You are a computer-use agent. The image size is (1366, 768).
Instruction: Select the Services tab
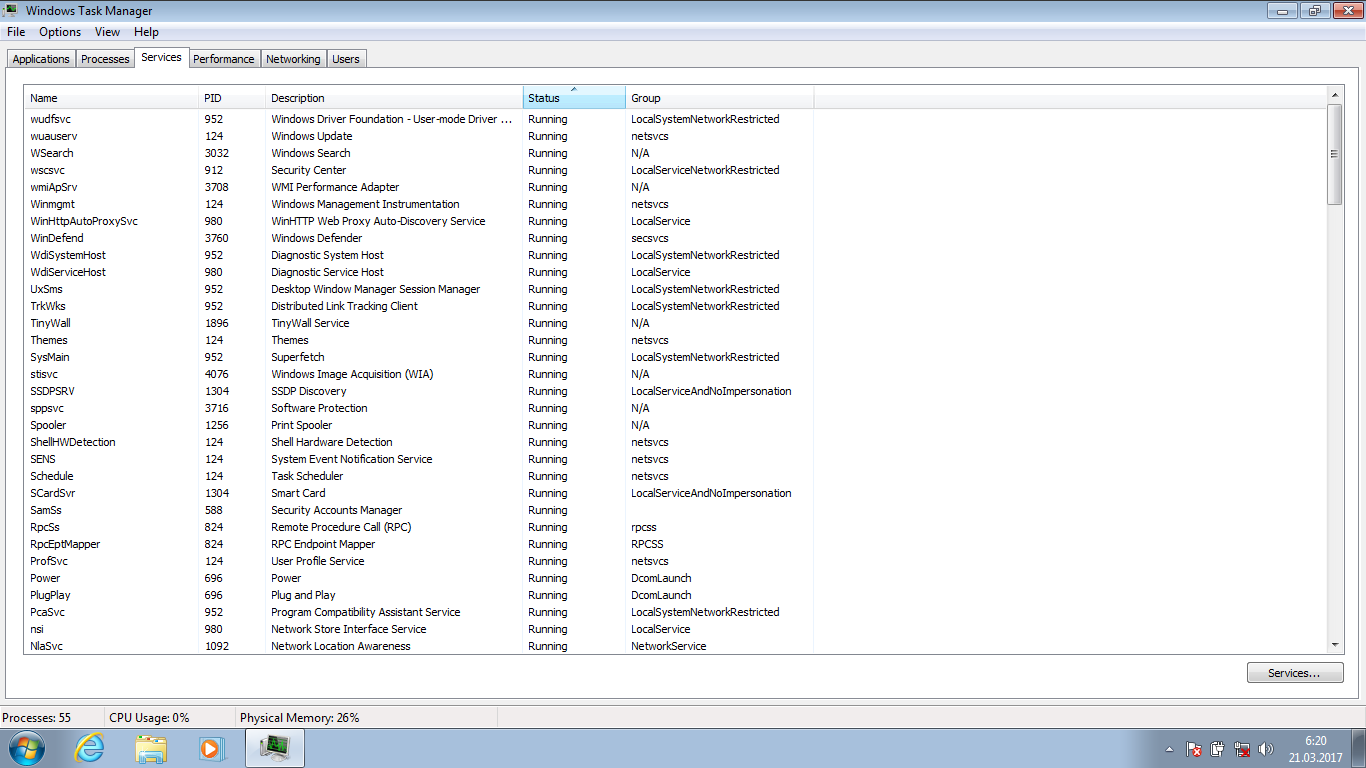coord(161,57)
